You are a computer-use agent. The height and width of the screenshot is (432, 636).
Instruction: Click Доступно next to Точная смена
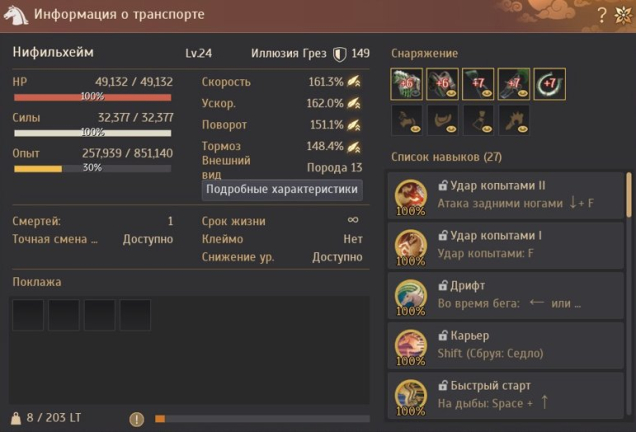click(x=148, y=239)
